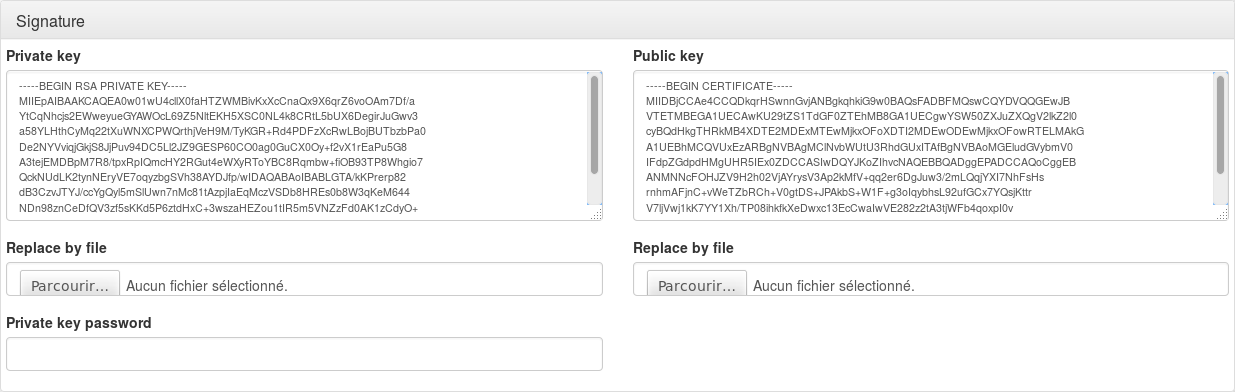Click the Public key textarea scrollbar
1235x392 pixels.
click(1221, 126)
